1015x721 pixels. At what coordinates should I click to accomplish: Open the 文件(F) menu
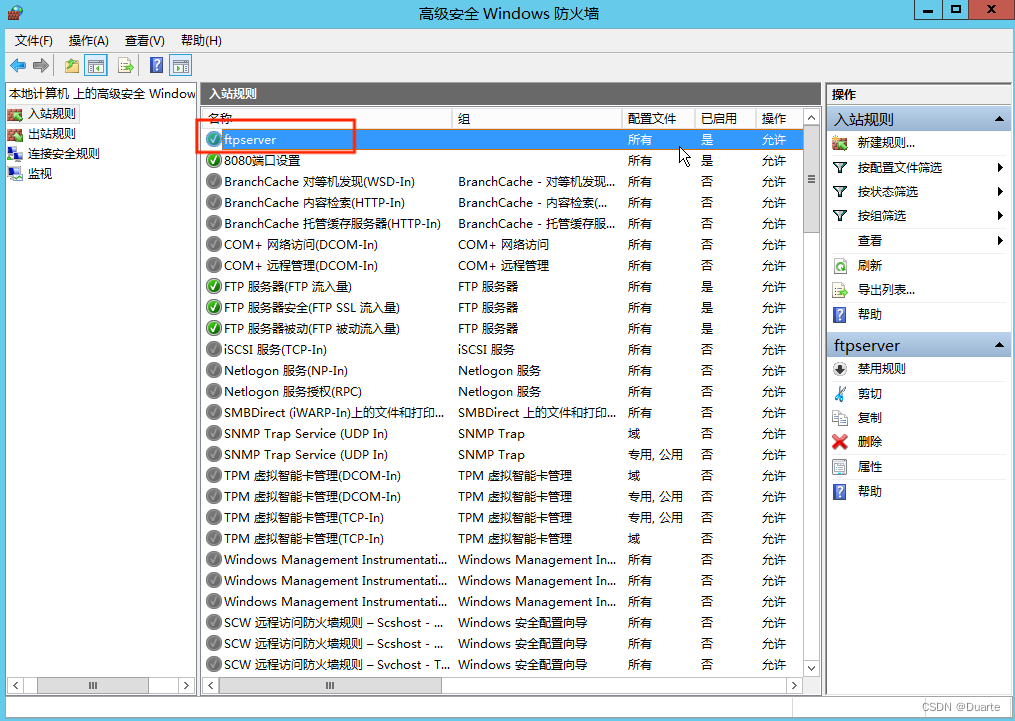pyautogui.click(x=34, y=41)
